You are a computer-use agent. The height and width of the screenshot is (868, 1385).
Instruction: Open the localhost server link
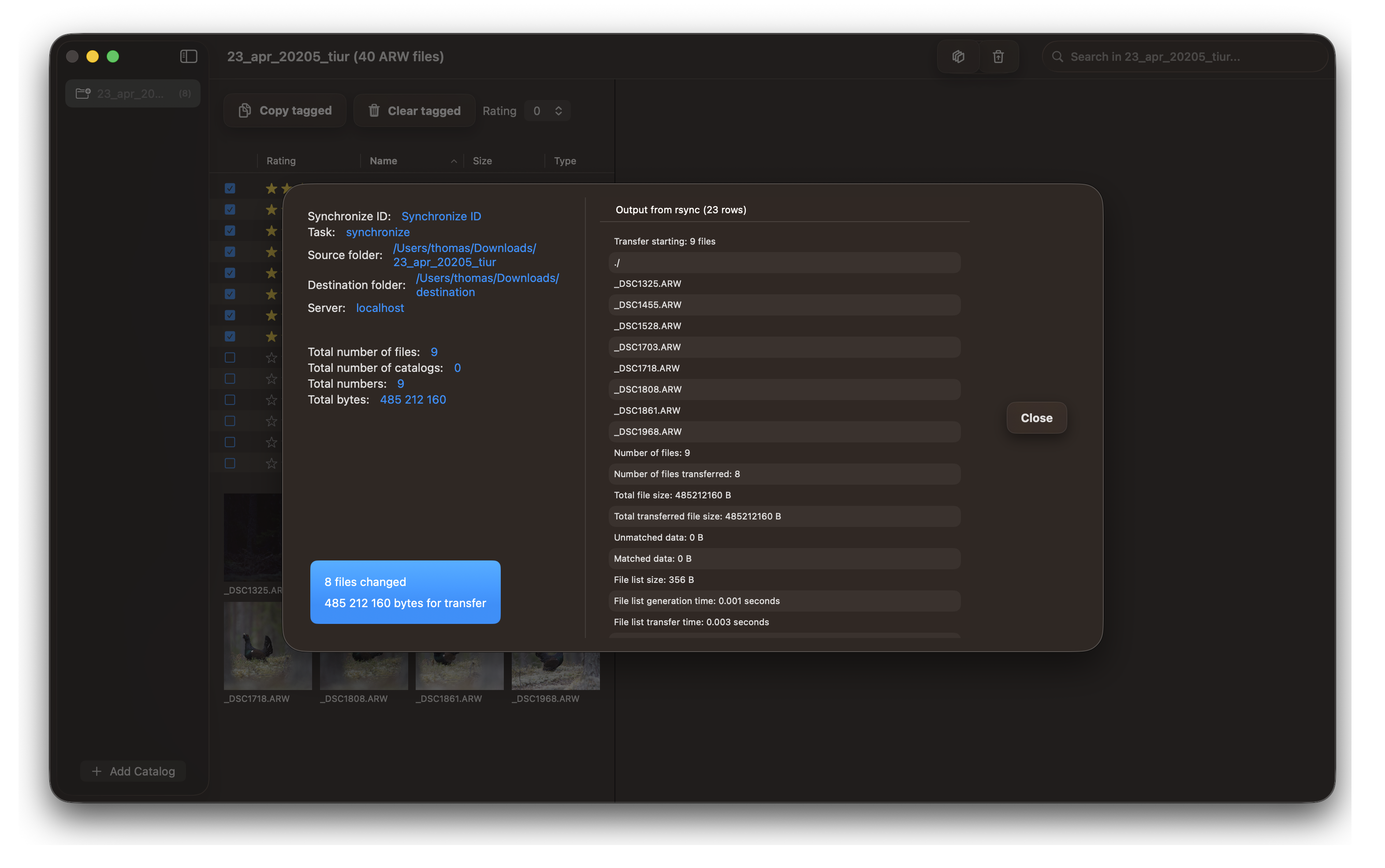pos(380,308)
